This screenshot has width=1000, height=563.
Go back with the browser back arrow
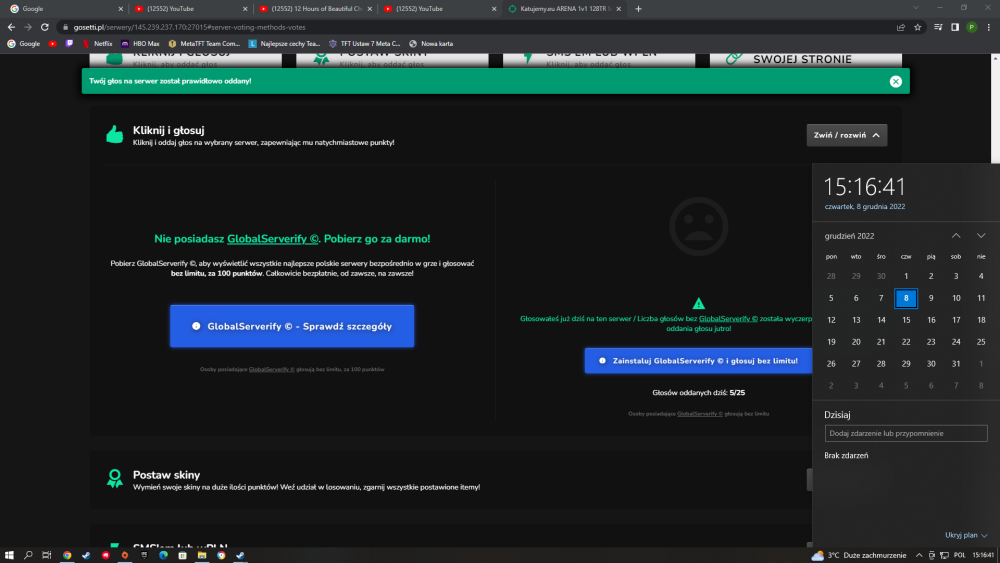point(11,27)
